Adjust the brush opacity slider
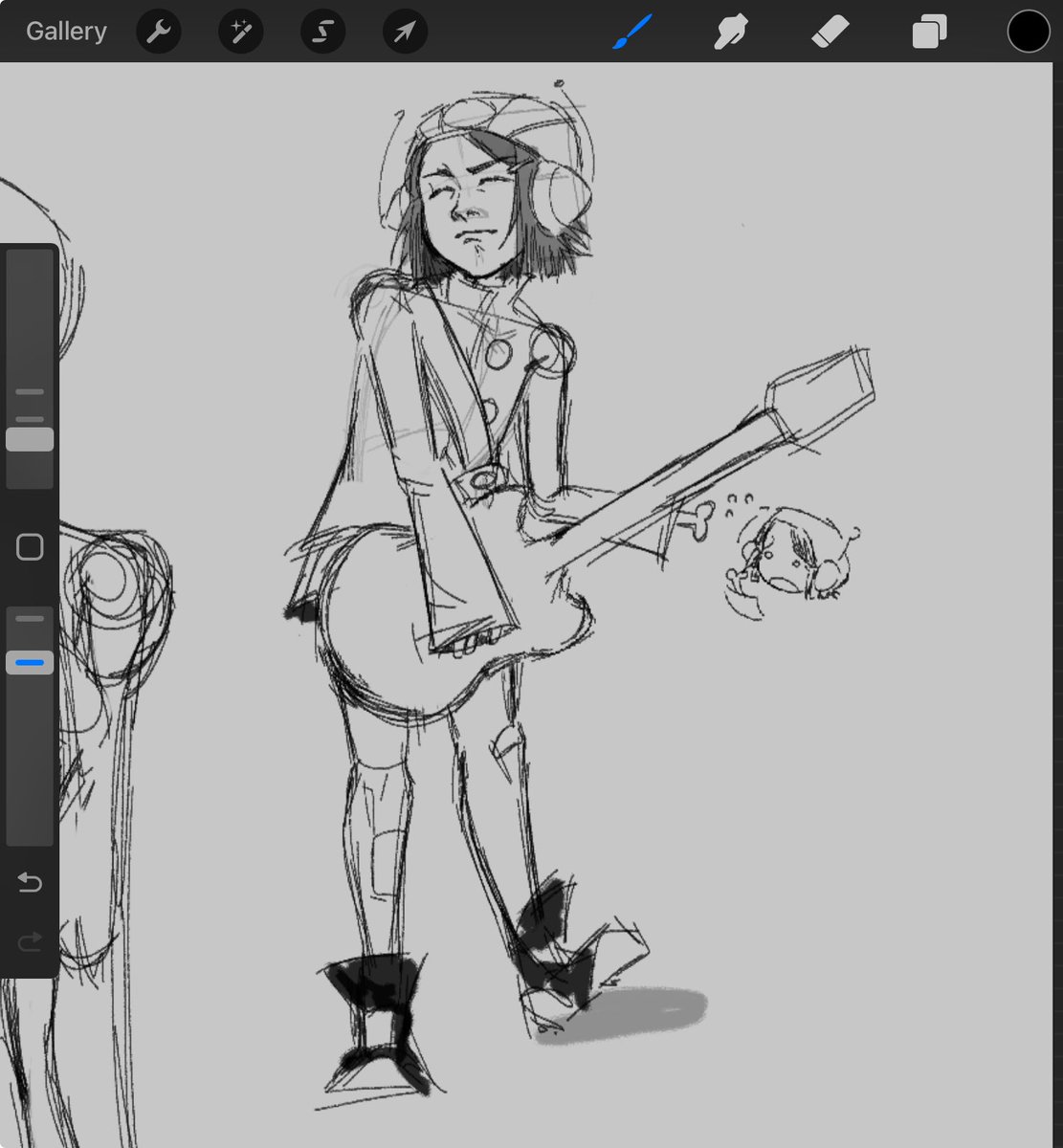The width and height of the screenshot is (1063, 1148). click(30, 661)
